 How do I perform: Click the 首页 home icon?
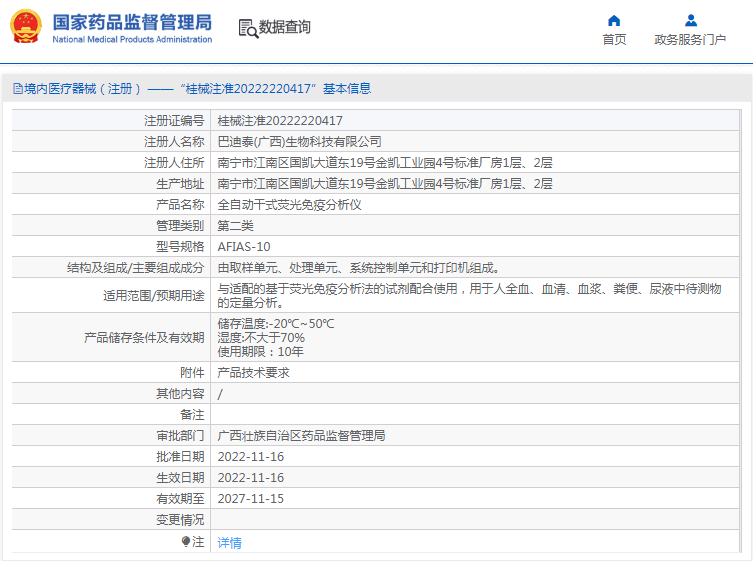[614, 21]
